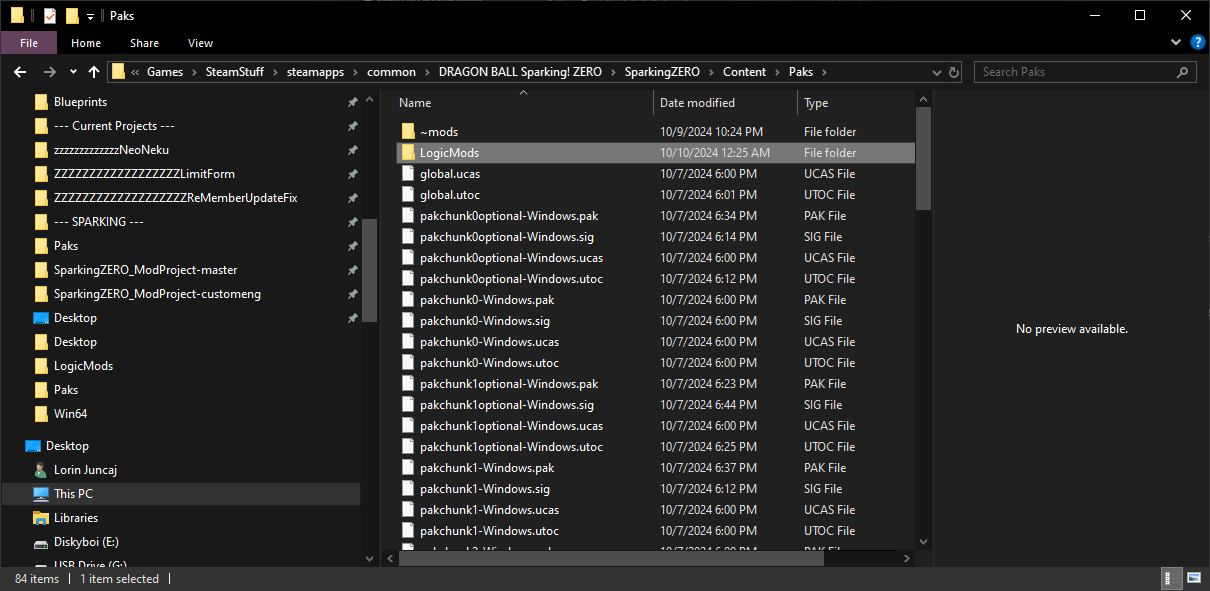This screenshot has width=1210, height=591.
Task: Open the blue Help question mark icon
Action: (1197, 43)
